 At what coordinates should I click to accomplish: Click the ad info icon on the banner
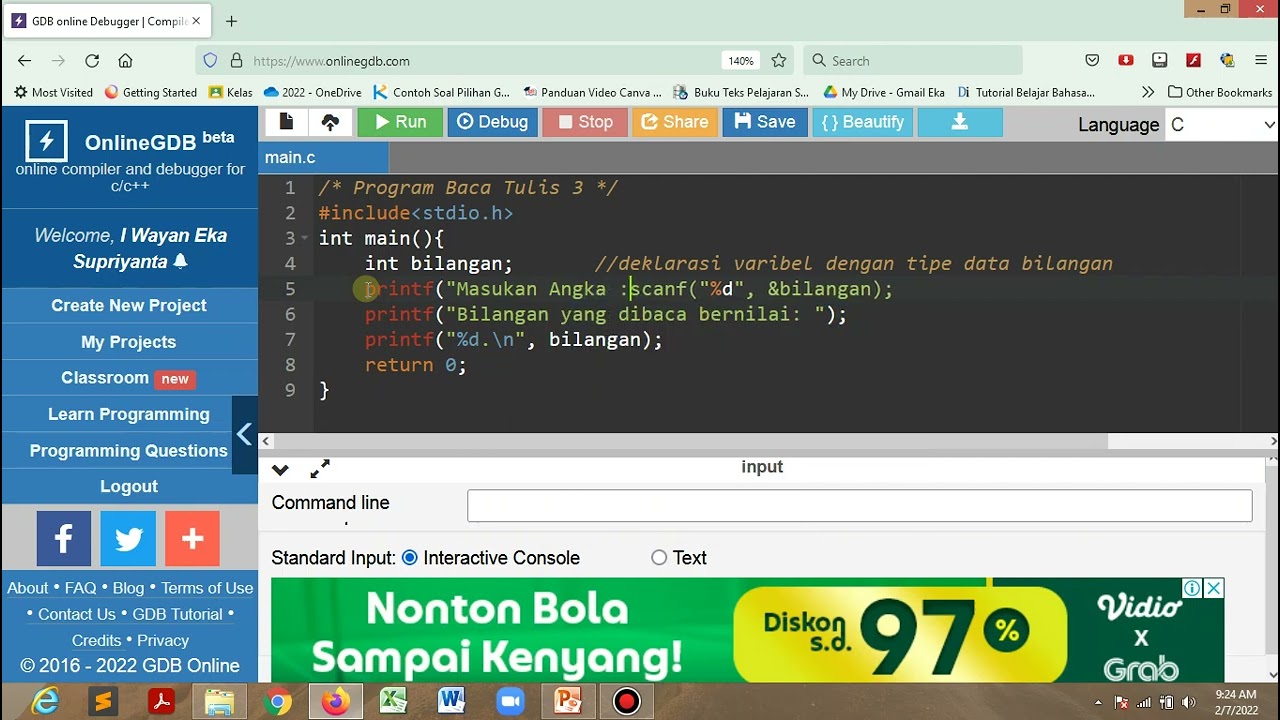click(x=1192, y=588)
